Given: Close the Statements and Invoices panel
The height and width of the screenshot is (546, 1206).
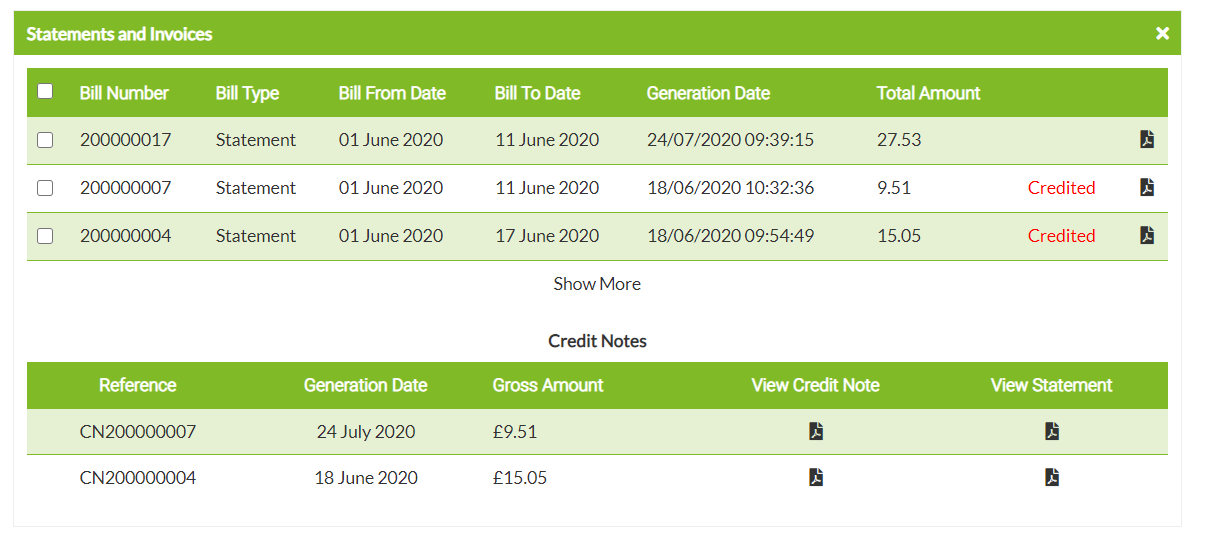Looking at the screenshot, I should click(x=1162, y=34).
